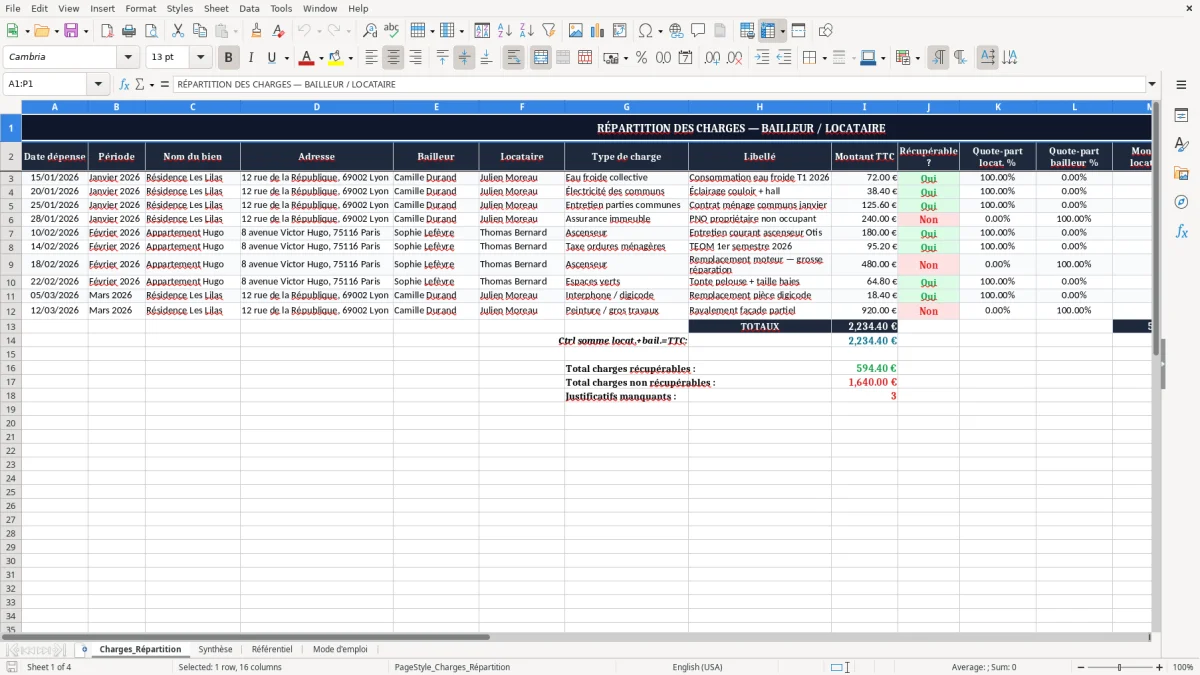
Task: Switch to the Référentiel sheet tab
Action: click(x=272, y=649)
